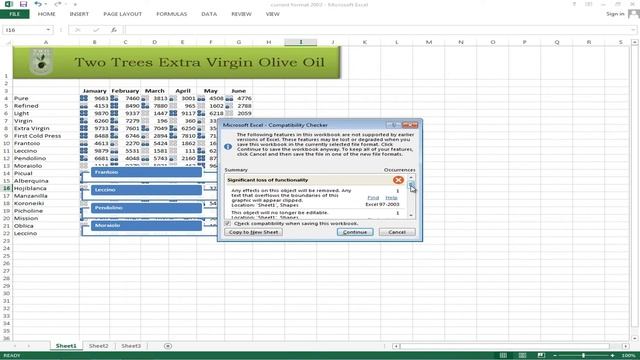Click the info icon in Compatibility Checker

[228, 147]
